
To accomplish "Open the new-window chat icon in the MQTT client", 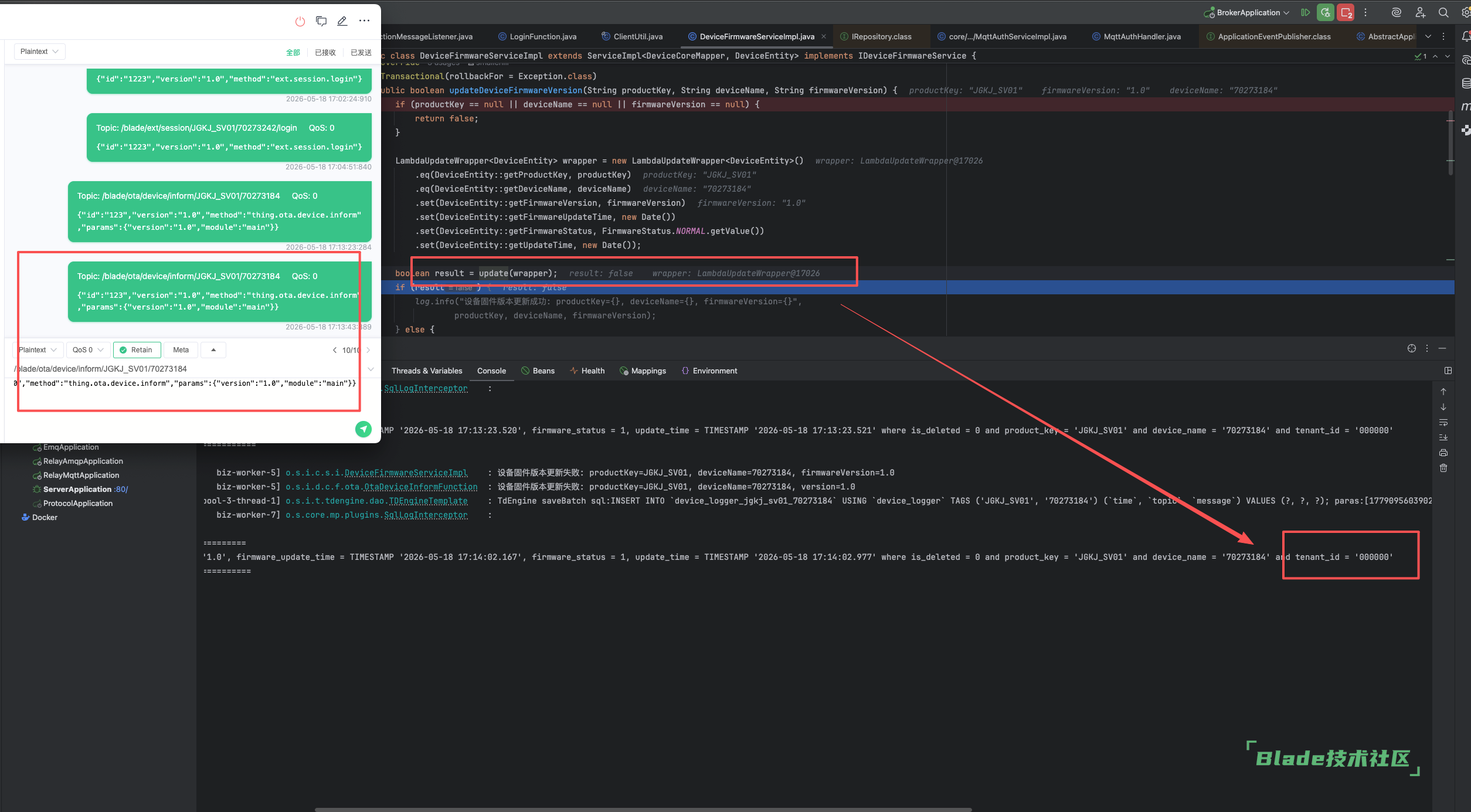I will [x=321, y=21].
